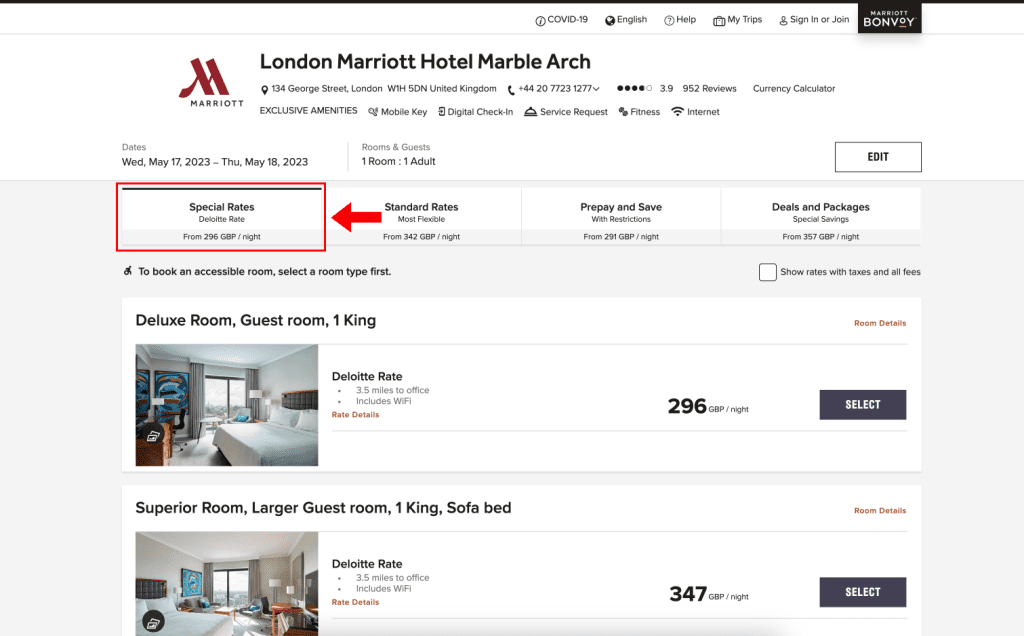Open Rate Details under Deluxe Room
The image size is (1024, 636).
355,415
